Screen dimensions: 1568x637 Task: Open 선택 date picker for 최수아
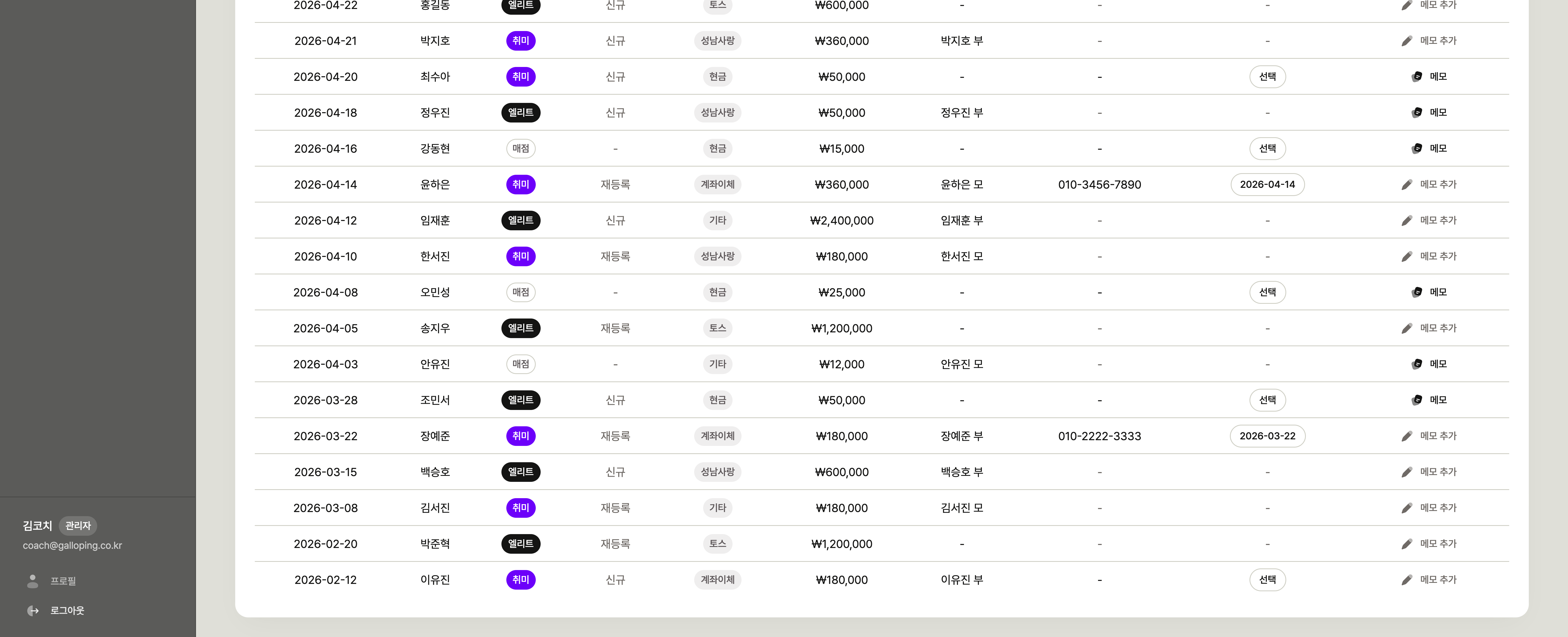pyautogui.click(x=1267, y=77)
